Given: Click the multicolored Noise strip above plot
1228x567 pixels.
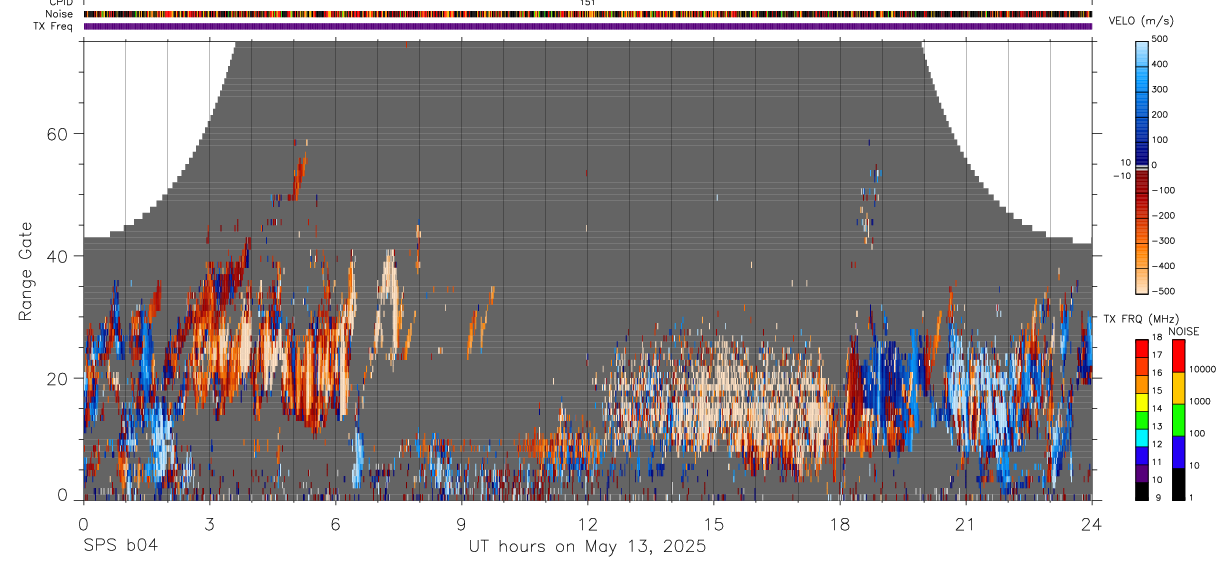Looking at the screenshot, I should (588, 14).
